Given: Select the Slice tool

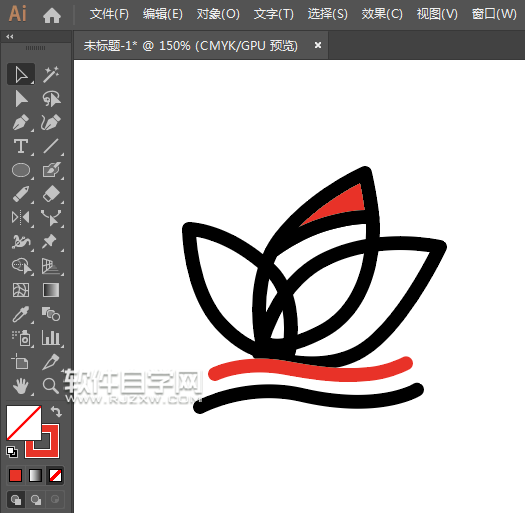Looking at the screenshot, I should coord(51,362).
